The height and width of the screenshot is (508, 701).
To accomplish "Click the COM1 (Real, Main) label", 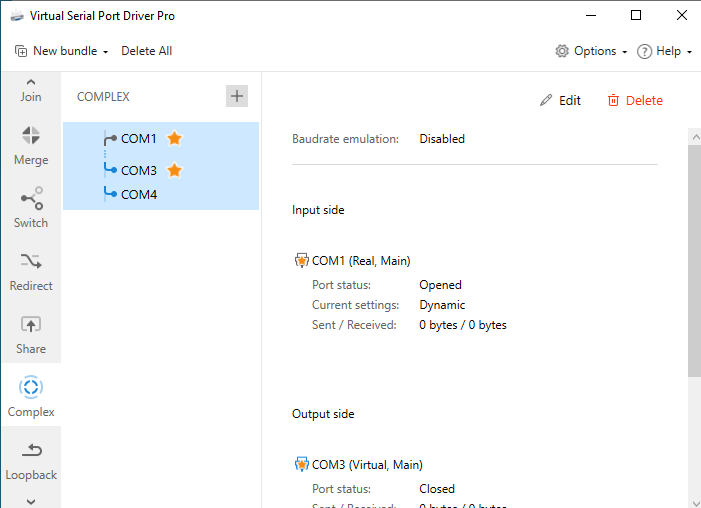I will pyautogui.click(x=361, y=261).
